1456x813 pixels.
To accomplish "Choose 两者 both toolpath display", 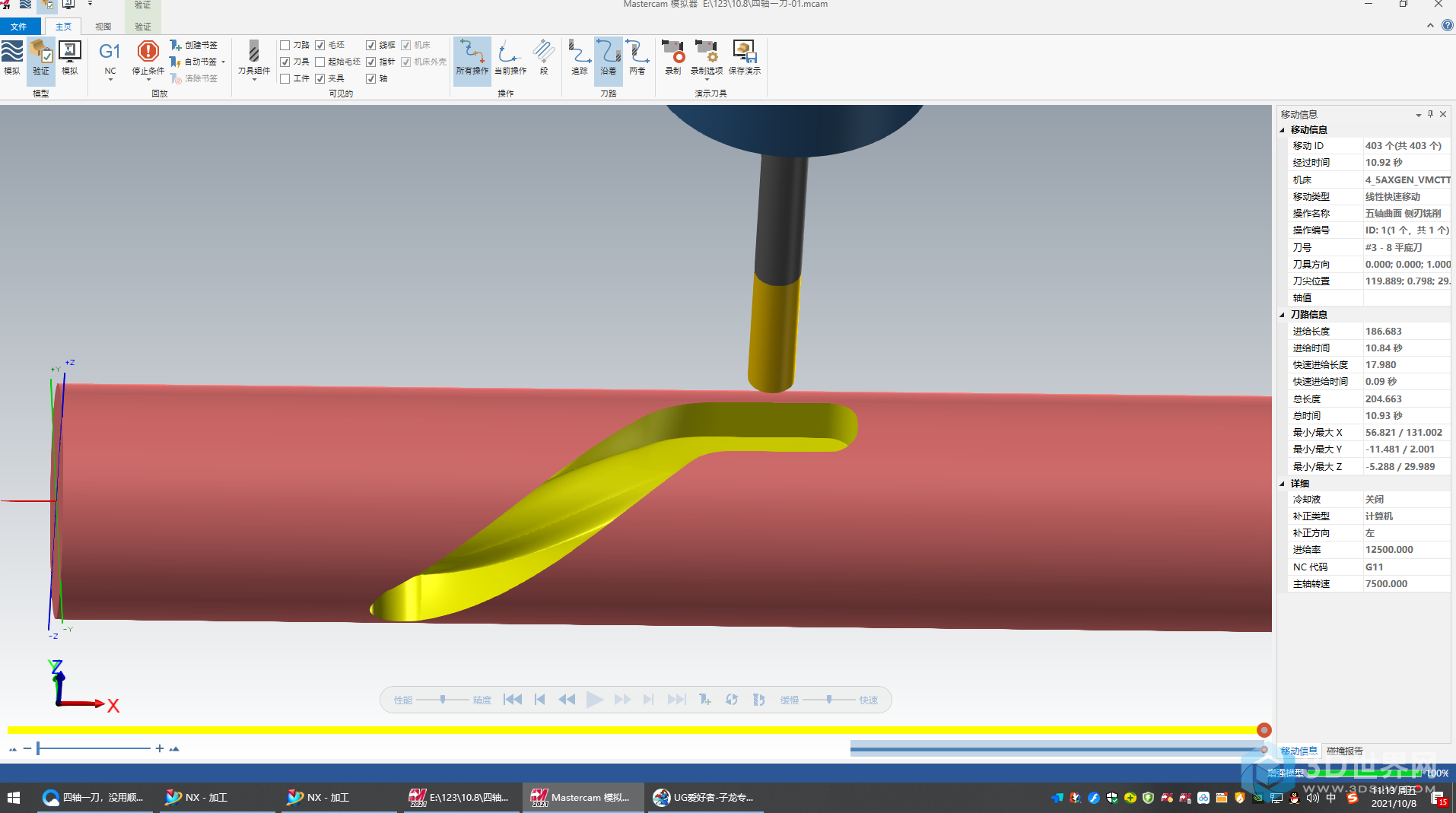I will point(637,58).
